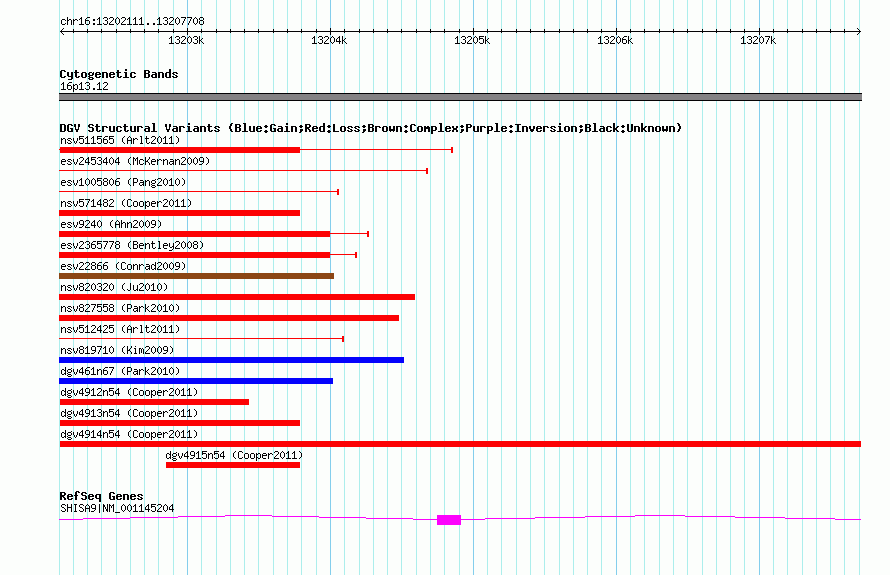890x575 pixels.
Task: Click the dgv4915n54 (Cooper2011) label
Action: 234,455
